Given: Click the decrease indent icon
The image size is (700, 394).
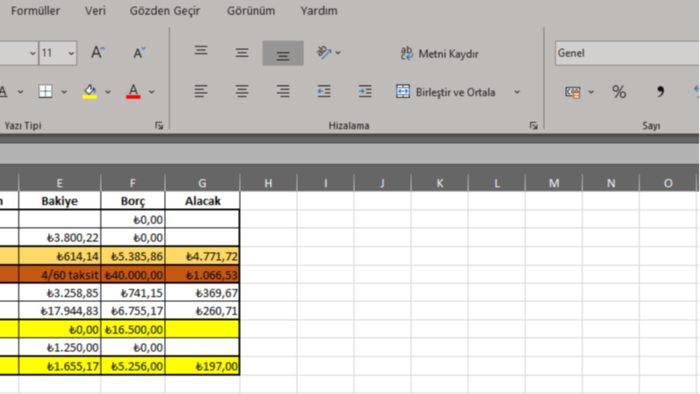Looking at the screenshot, I should pos(324,91).
